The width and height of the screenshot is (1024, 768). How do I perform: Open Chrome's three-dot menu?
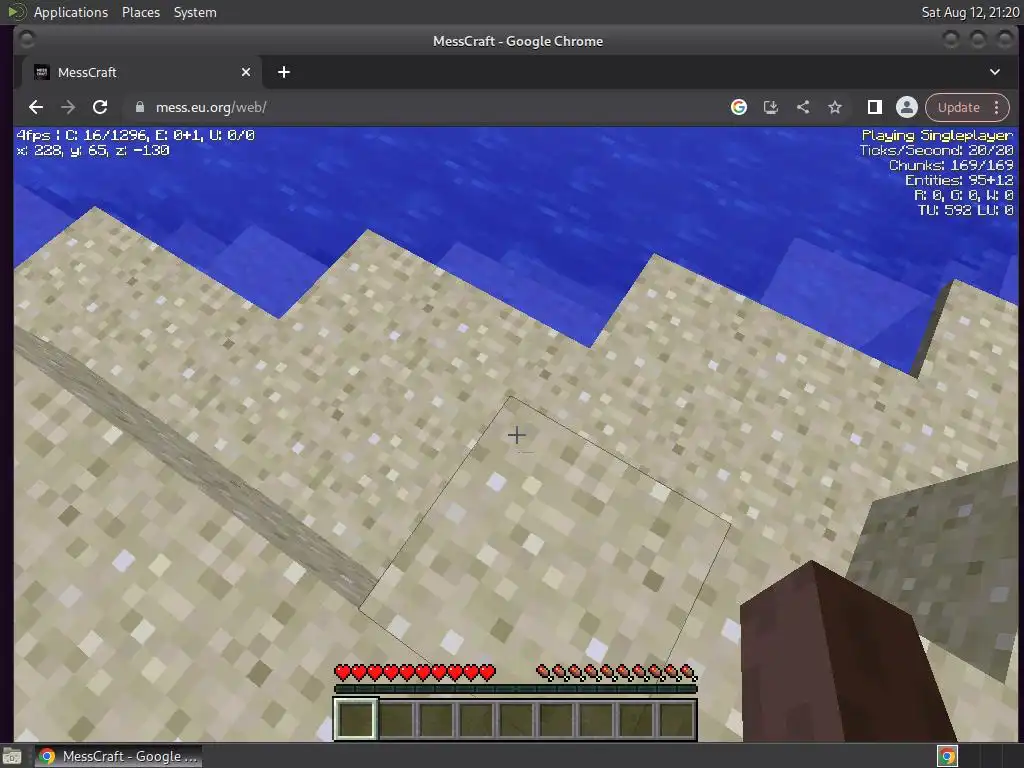[x=997, y=107]
